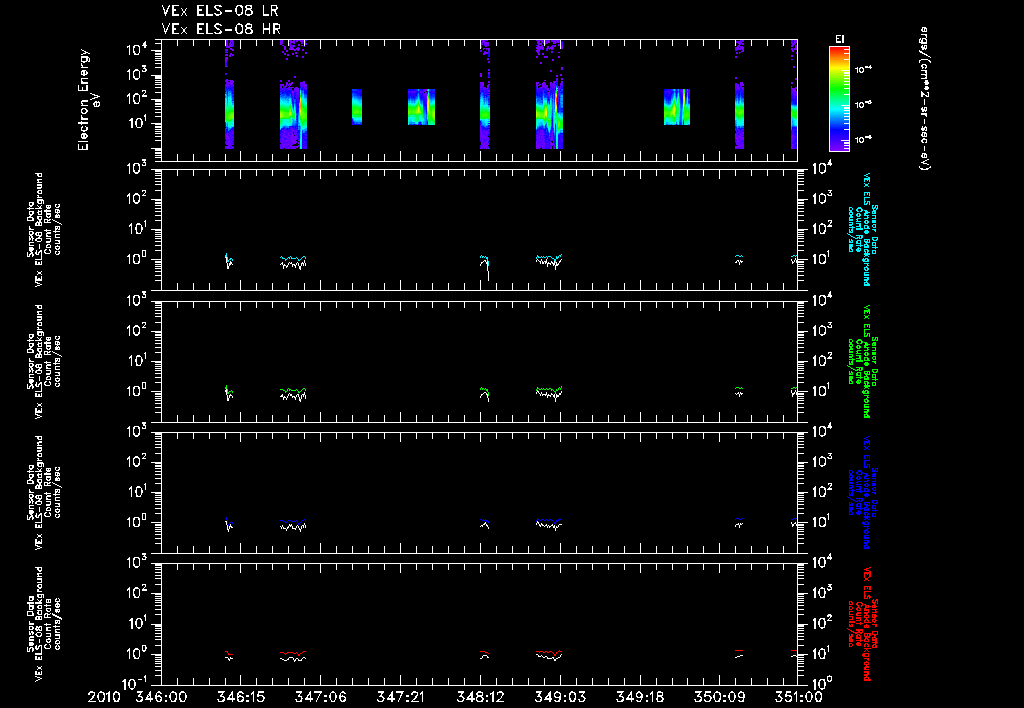Select the 10⁻⁴ tick label beside the color bar

(863, 69)
